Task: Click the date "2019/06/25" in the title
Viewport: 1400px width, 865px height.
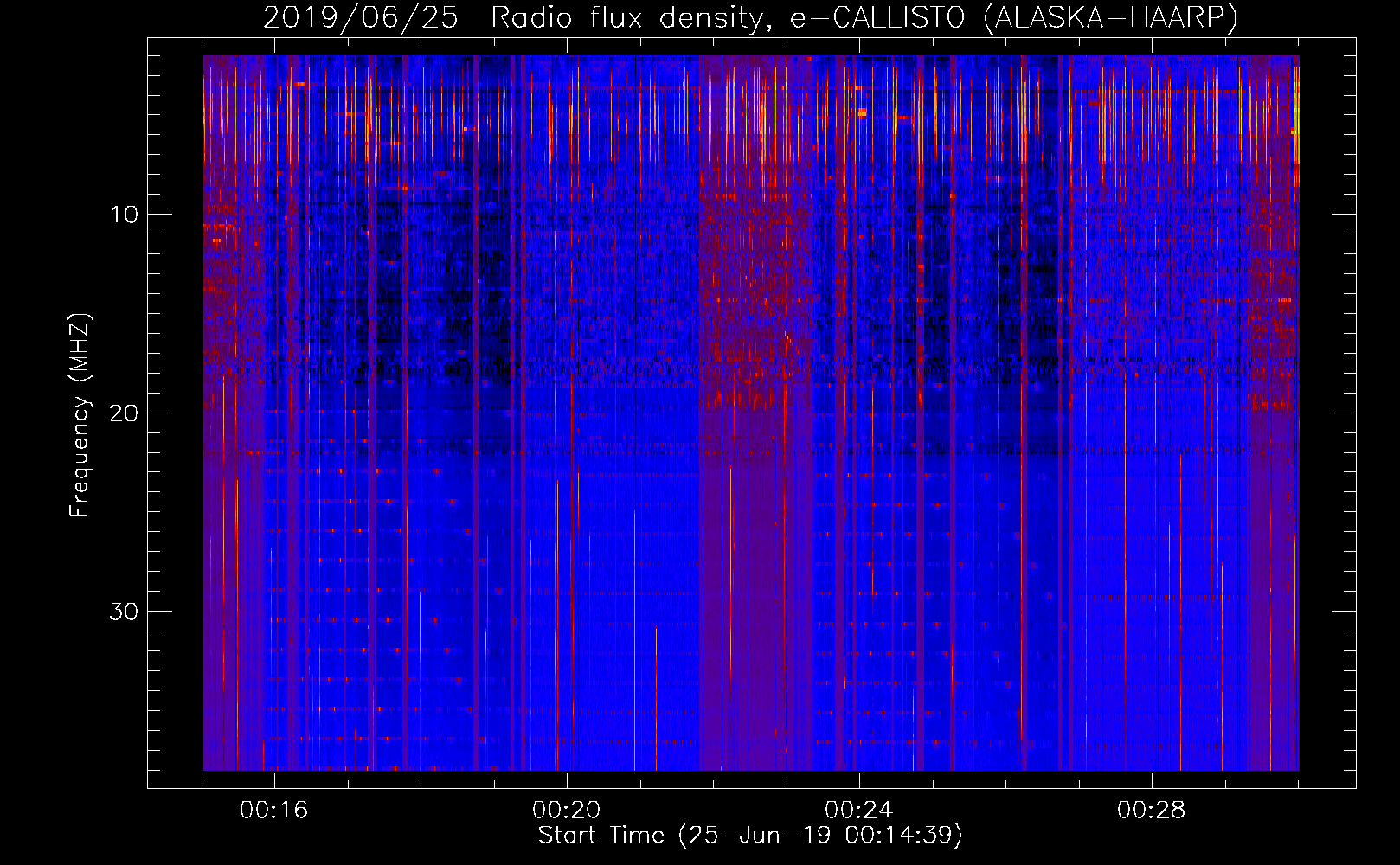Action: pyautogui.click(x=361, y=18)
